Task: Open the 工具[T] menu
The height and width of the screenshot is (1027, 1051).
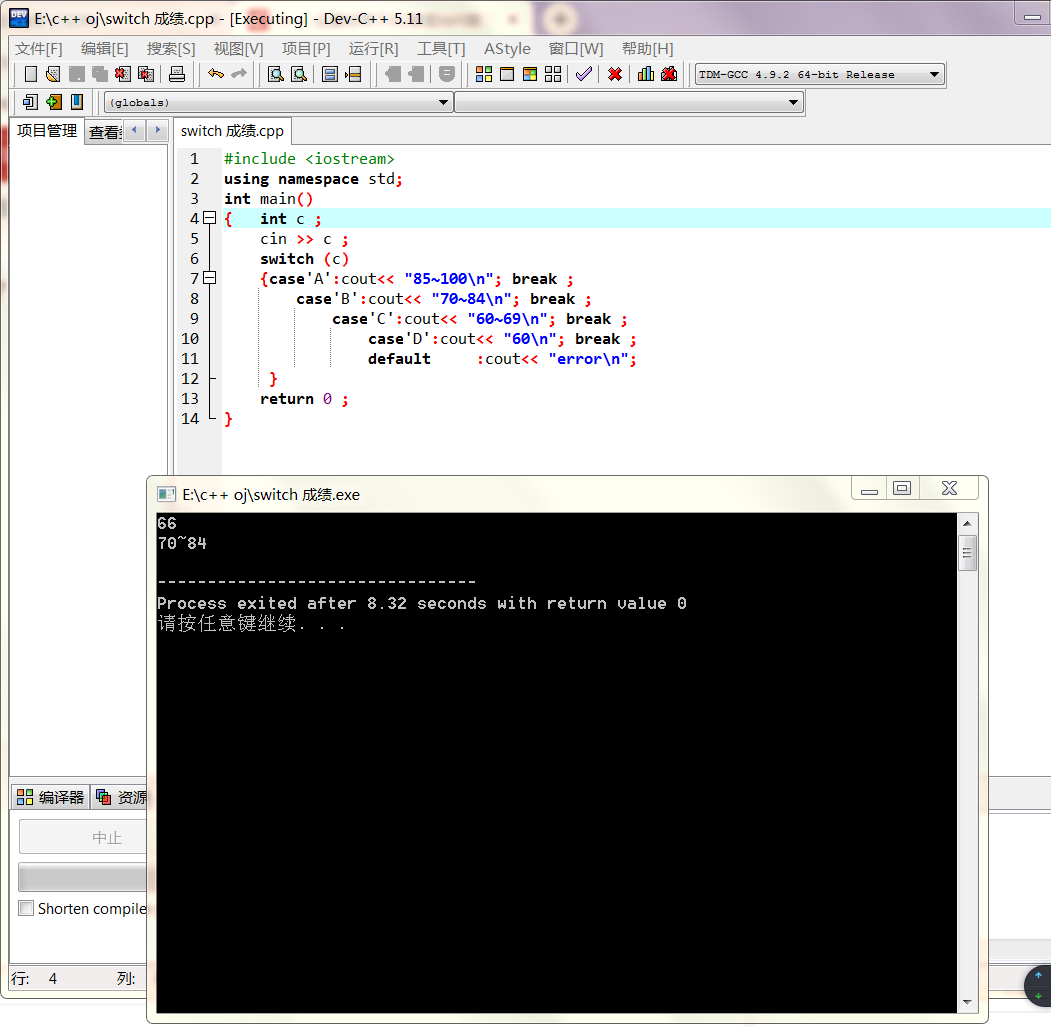Action: click(x=441, y=49)
